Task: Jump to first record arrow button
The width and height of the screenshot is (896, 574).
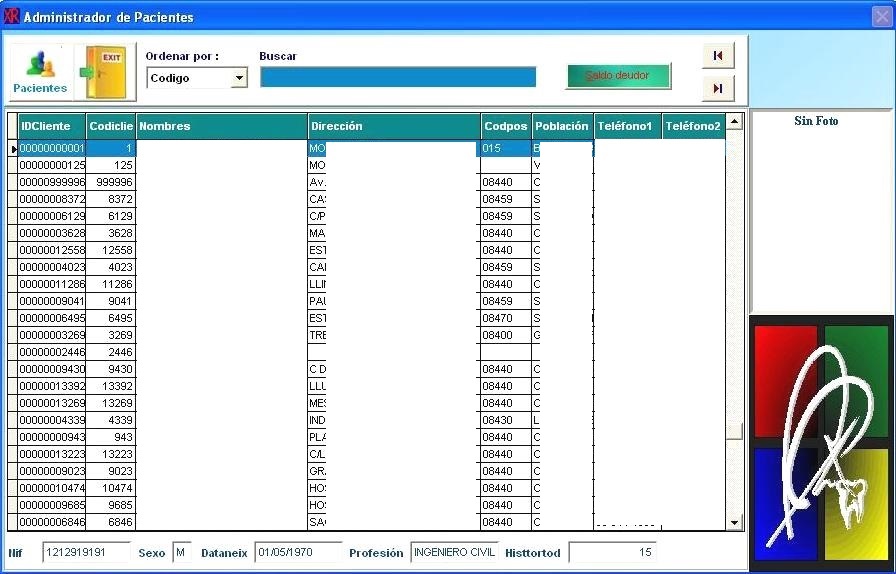Action: coord(718,55)
